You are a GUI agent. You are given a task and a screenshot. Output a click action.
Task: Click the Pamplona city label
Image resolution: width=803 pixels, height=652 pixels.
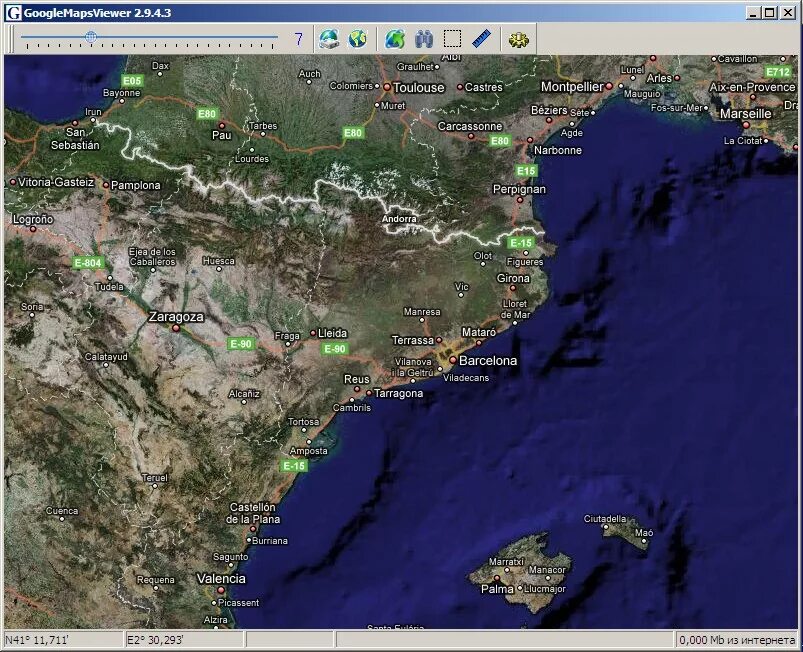coord(135,185)
